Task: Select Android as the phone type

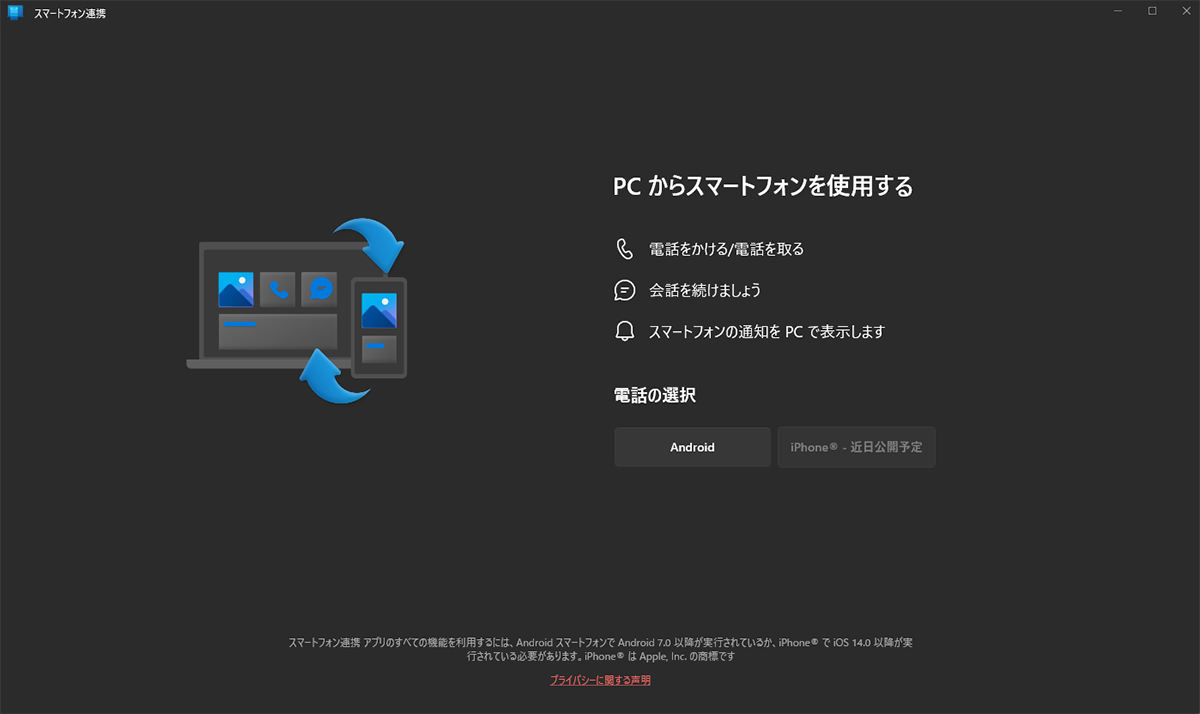Action: (692, 447)
